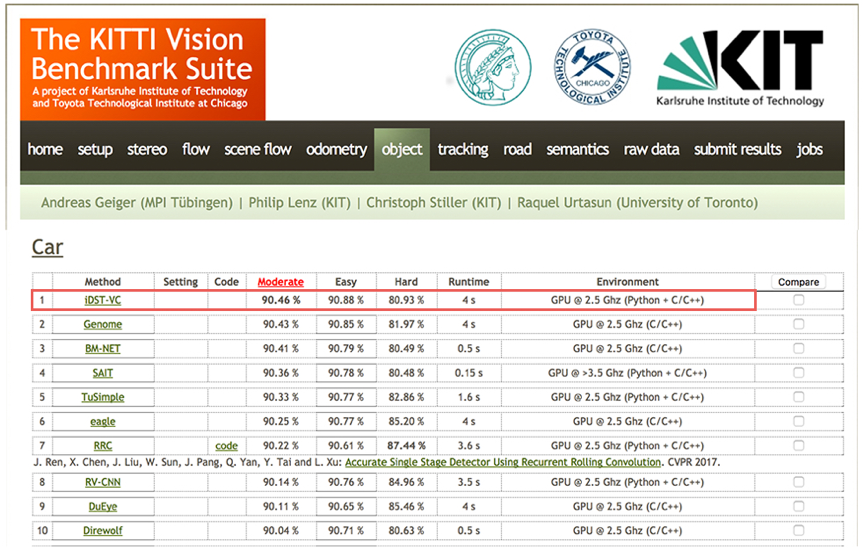The image size is (864, 550).
Task: Enable the Compare checkbox for RRC row
Action: coord(798,445)
